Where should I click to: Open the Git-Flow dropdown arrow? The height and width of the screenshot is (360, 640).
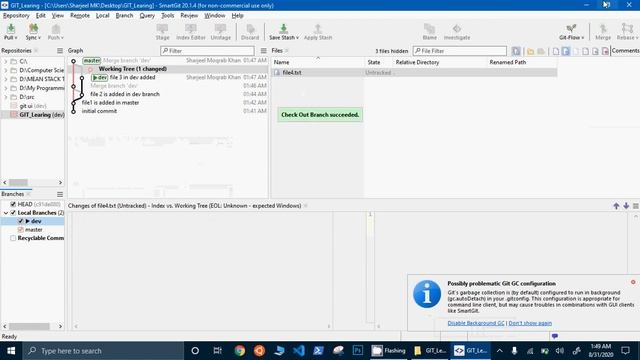pyautogui.click(x=582, y=38)
